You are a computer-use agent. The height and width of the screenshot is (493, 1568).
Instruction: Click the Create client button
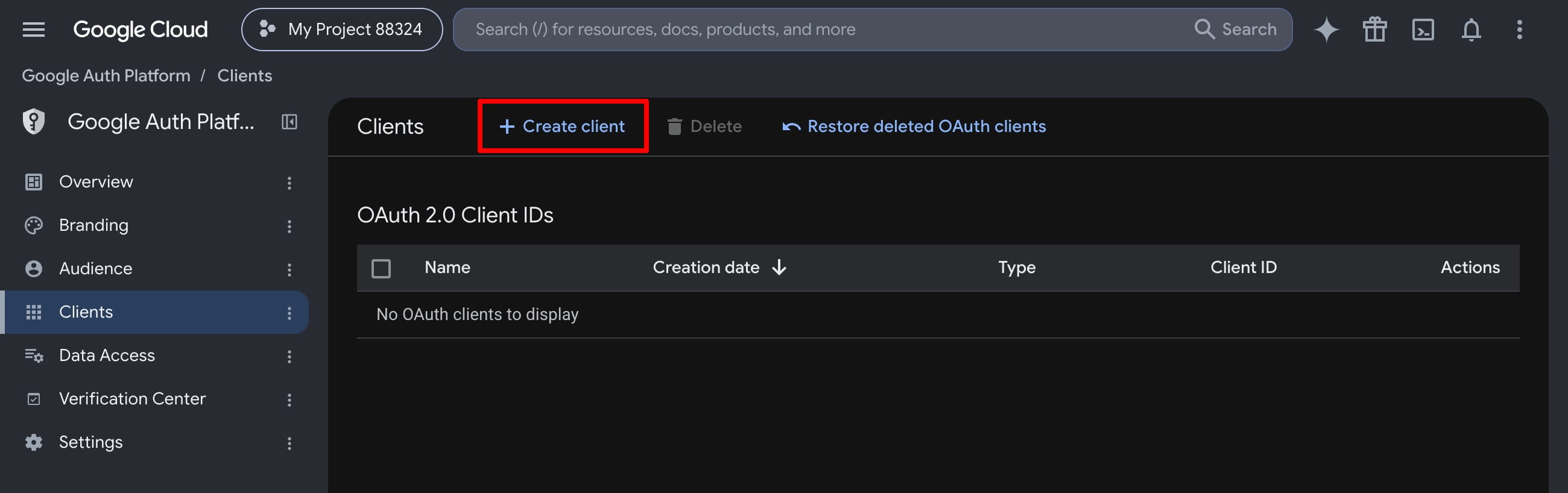[563, 126]
